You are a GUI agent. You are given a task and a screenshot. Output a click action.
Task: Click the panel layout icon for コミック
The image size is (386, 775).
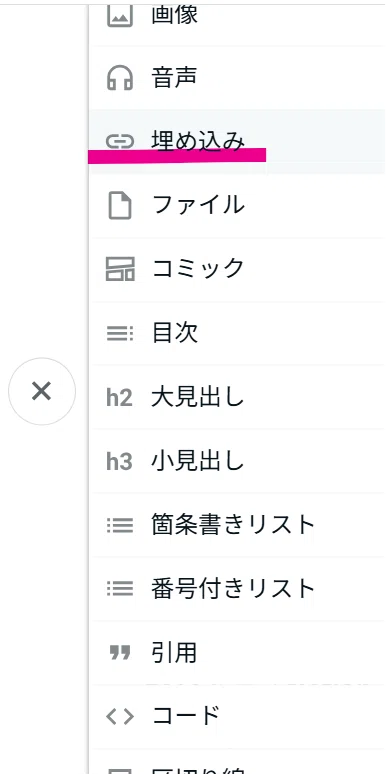coord(120,269)
